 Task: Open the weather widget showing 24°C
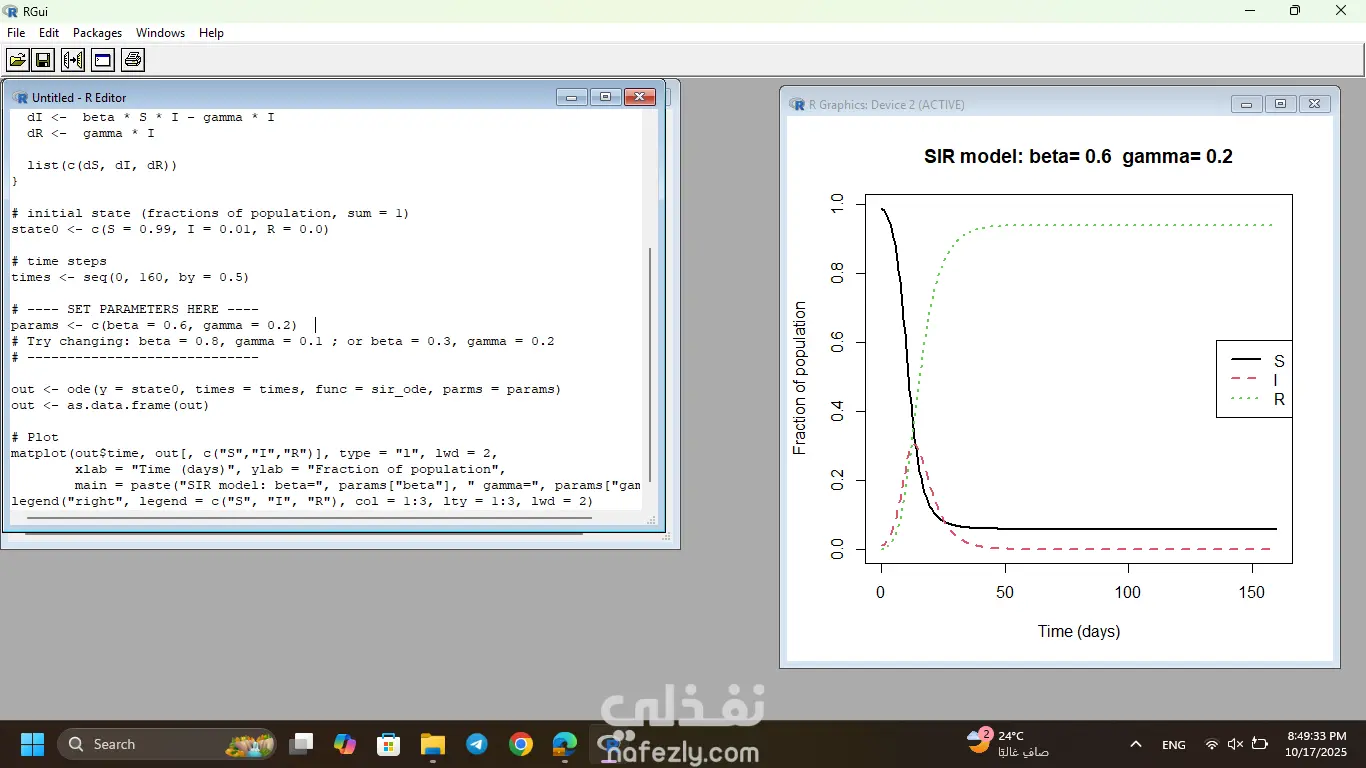1008,743
